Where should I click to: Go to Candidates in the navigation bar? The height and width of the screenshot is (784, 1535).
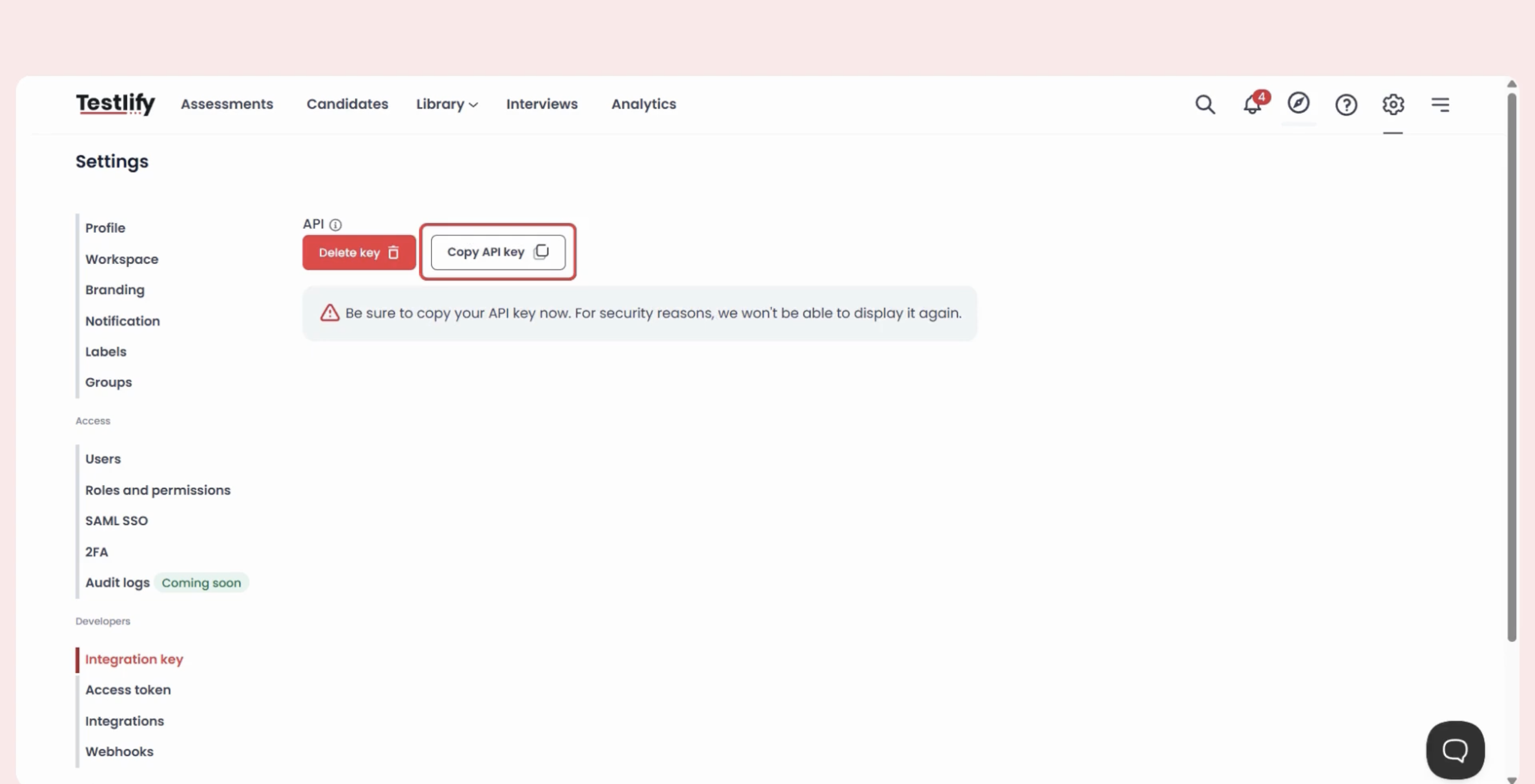pos(347,104)
